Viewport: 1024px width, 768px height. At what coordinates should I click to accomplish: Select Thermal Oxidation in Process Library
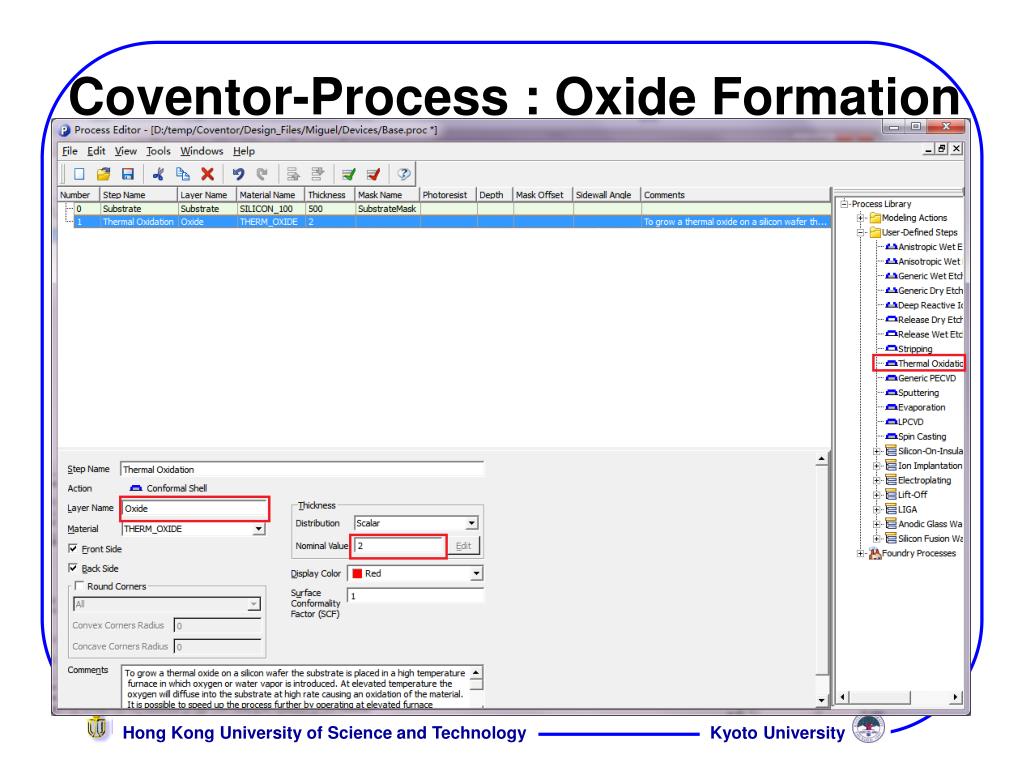924,364
